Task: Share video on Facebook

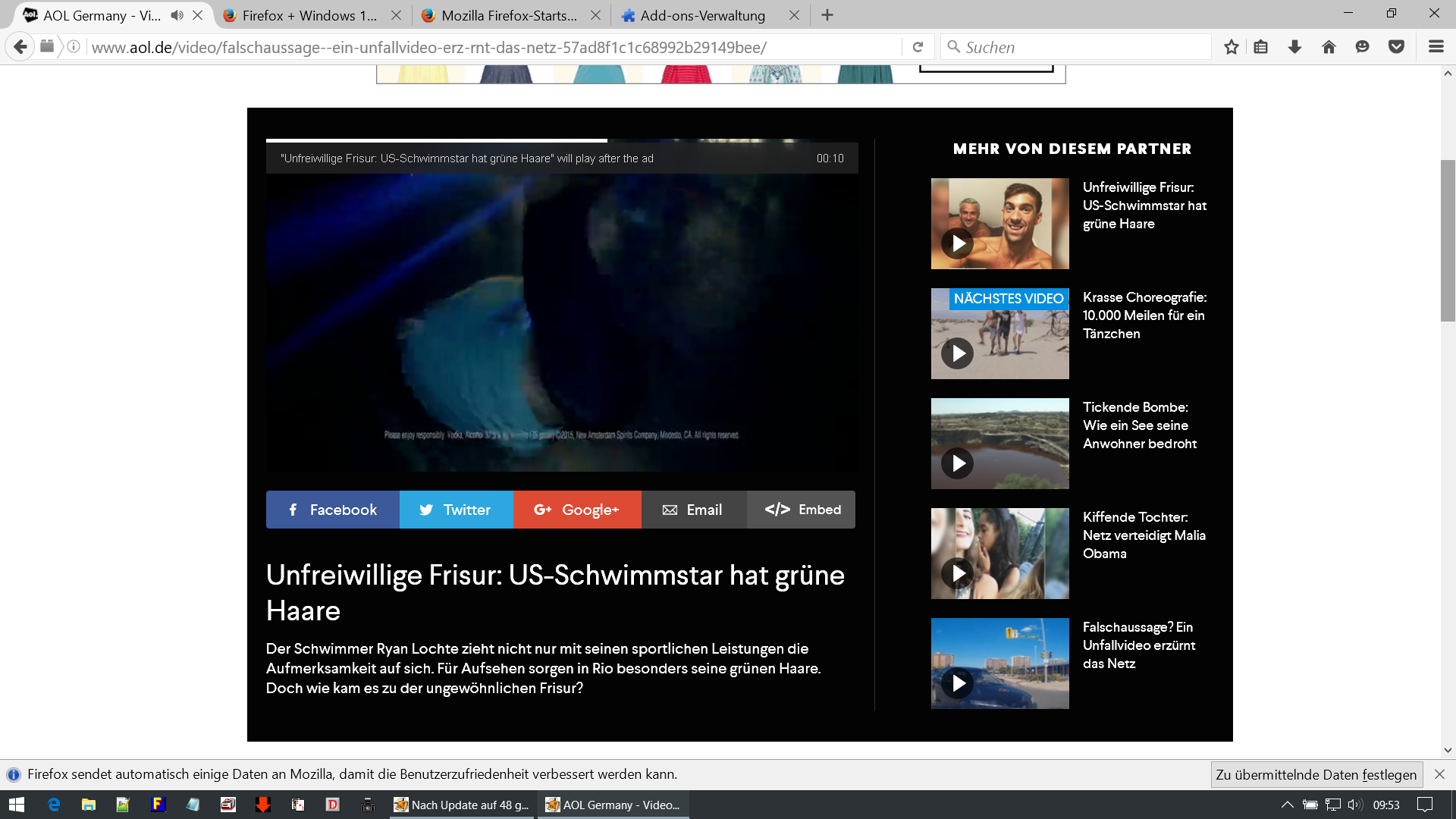Action: tap(332, 510)
